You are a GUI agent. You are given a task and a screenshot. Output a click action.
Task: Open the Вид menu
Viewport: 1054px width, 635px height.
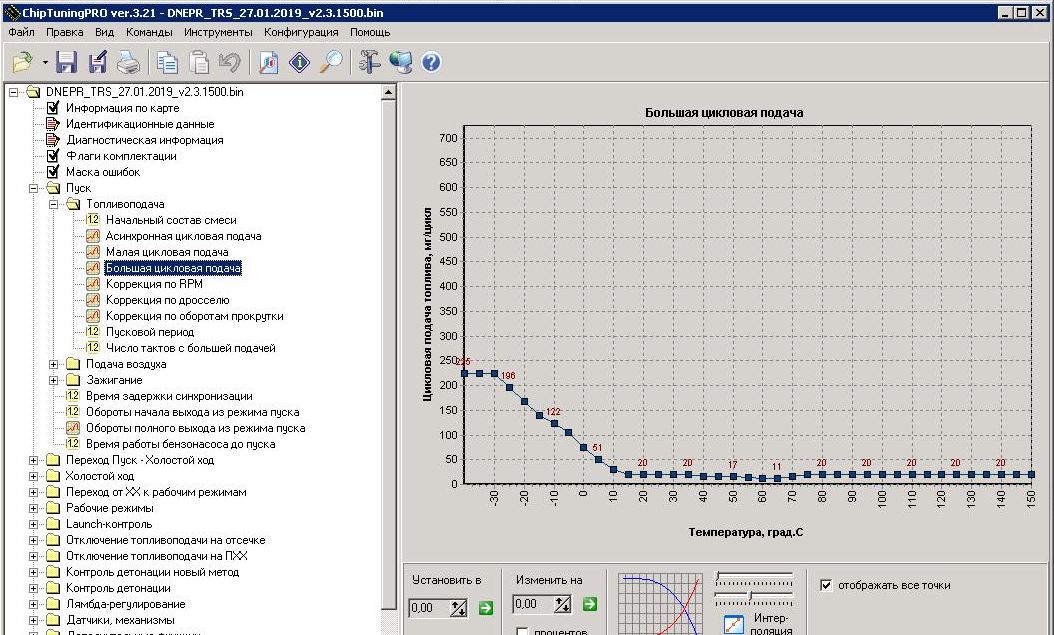(x=104, y=32)
